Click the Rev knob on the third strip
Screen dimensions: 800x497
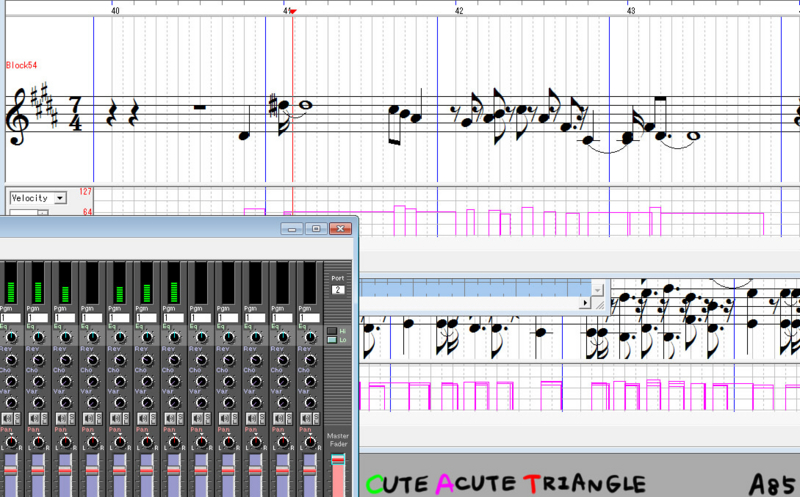pos(65,360)
